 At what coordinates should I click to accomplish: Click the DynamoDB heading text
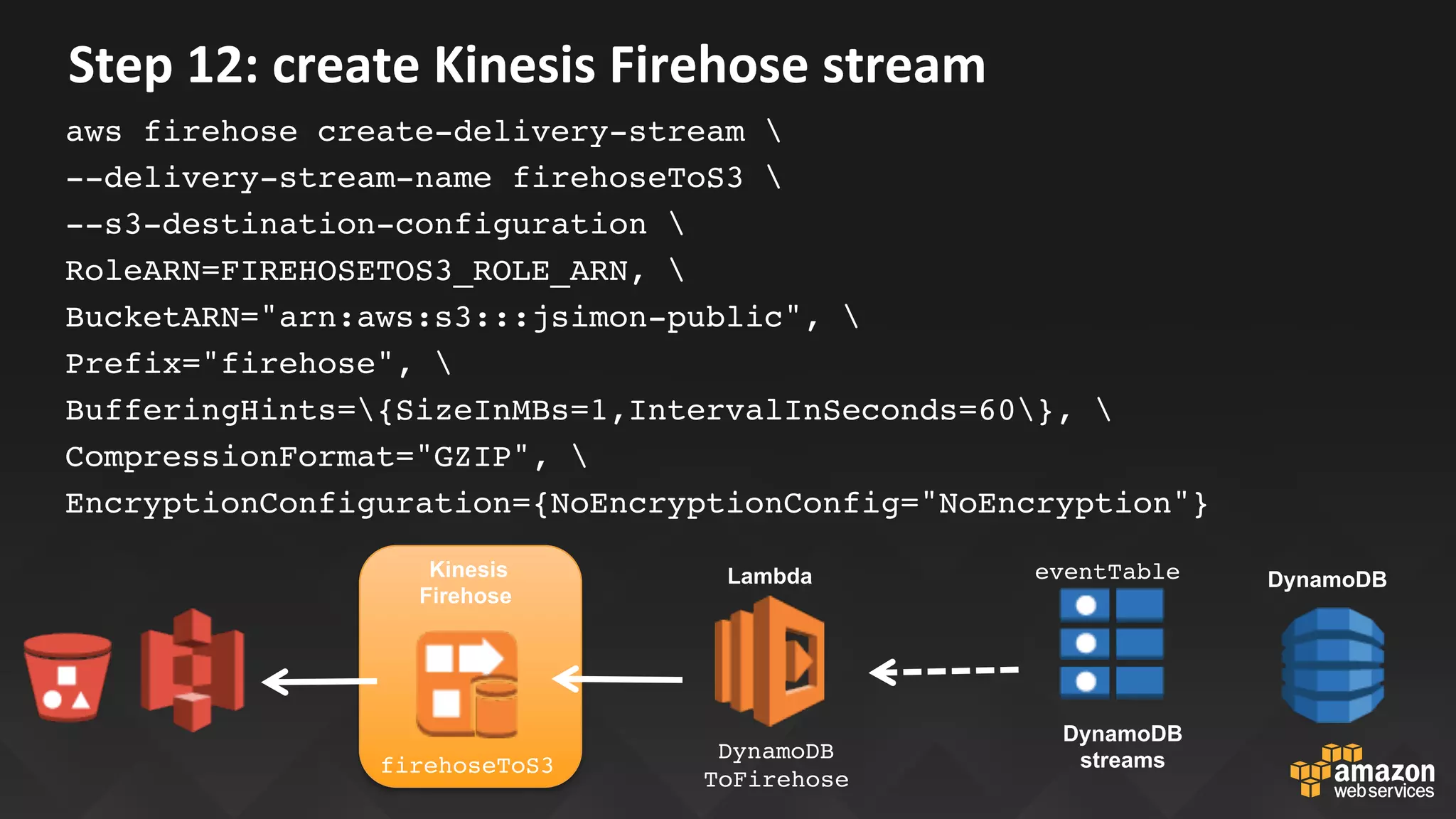[1327, 579]
